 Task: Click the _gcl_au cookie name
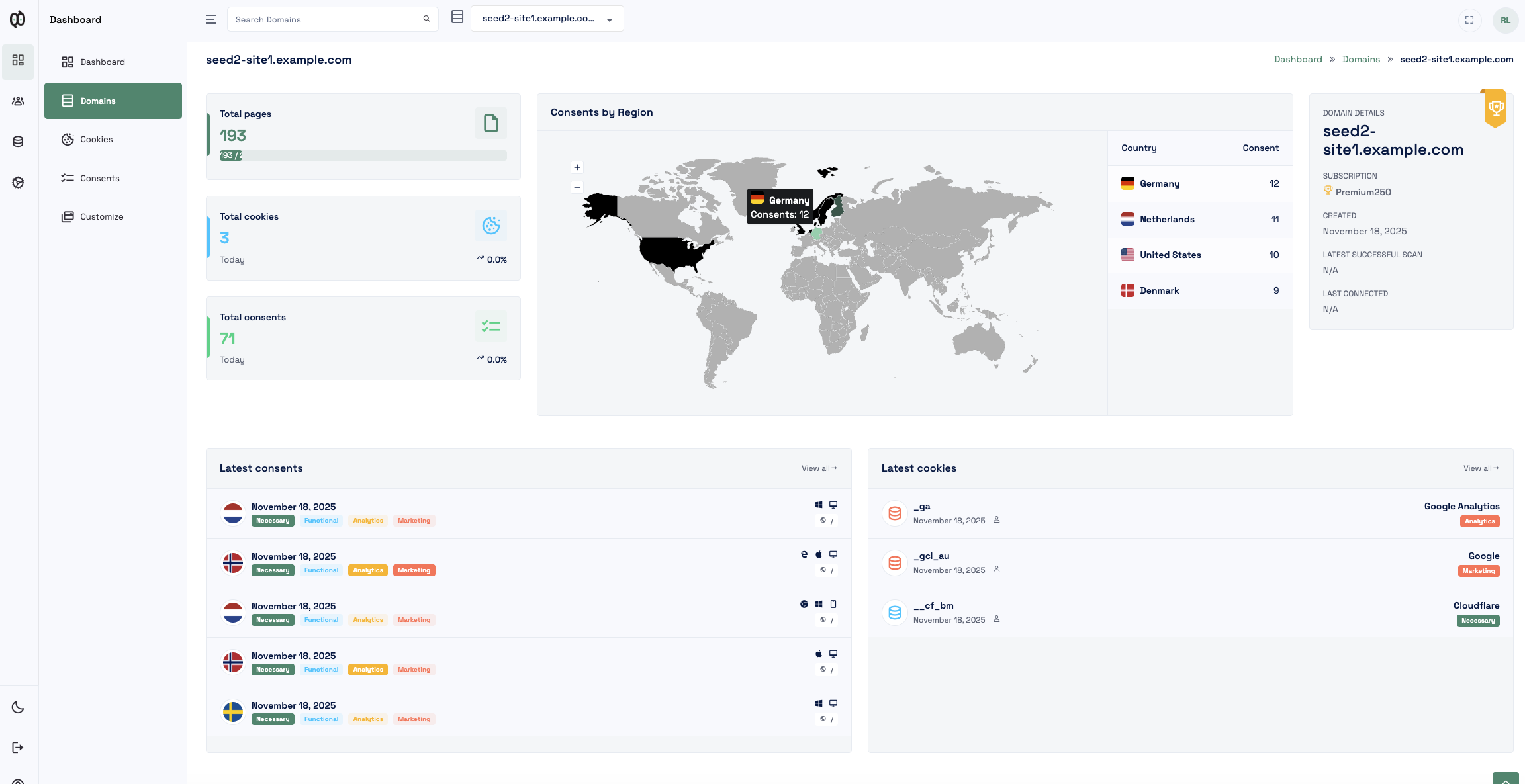coord(931,556)
